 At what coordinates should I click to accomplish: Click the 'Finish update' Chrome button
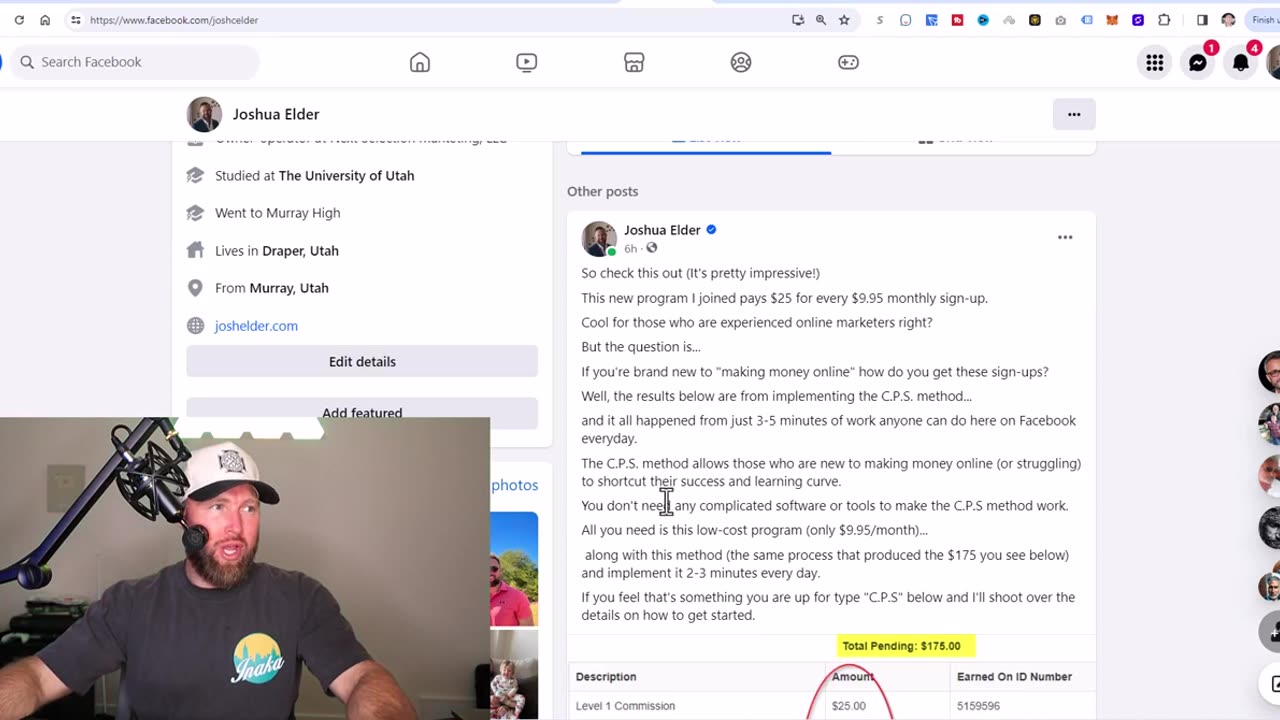point(1262,20)
